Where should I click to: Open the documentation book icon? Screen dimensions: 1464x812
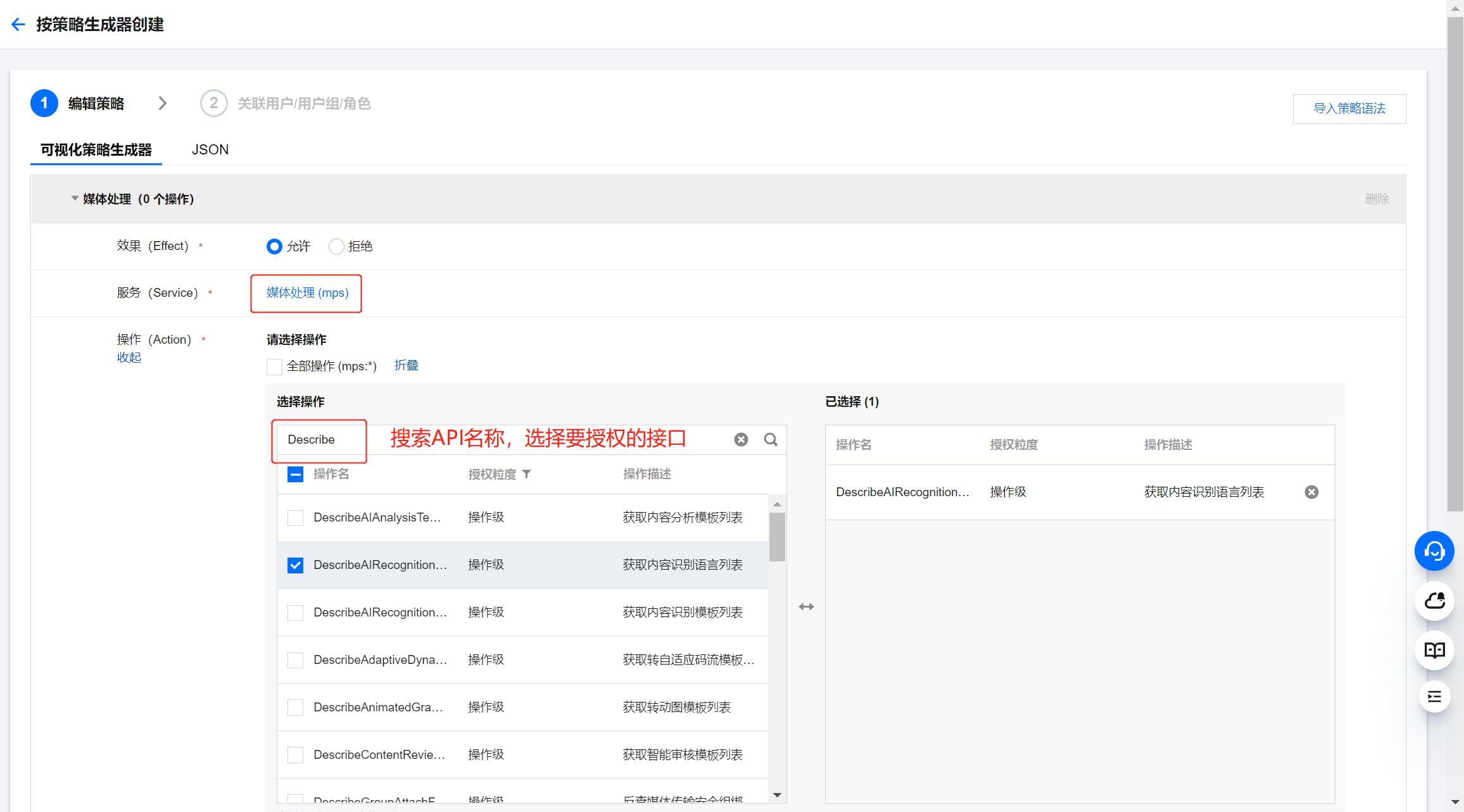1434,649
